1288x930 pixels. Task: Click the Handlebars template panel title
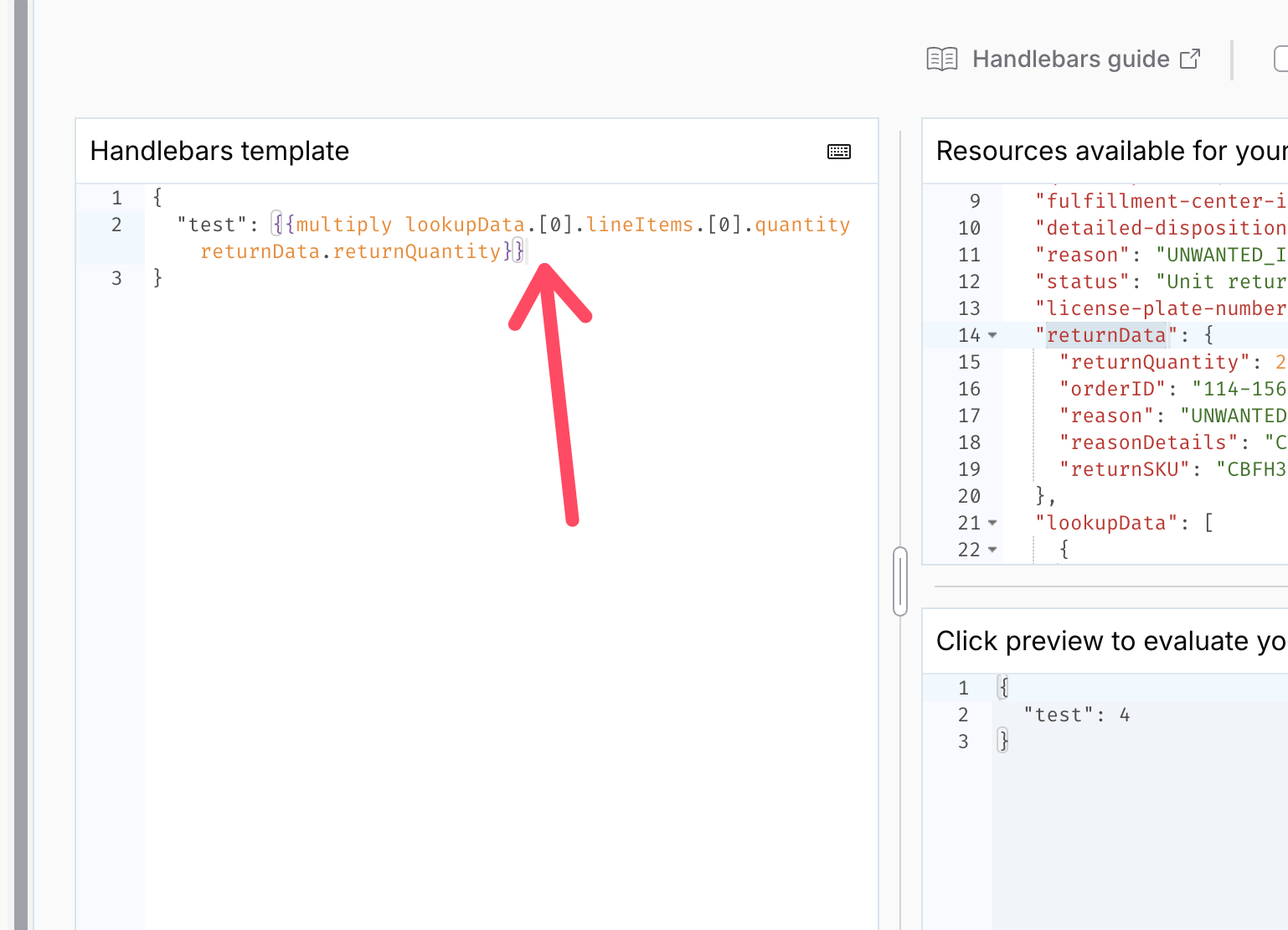point(220,151)
